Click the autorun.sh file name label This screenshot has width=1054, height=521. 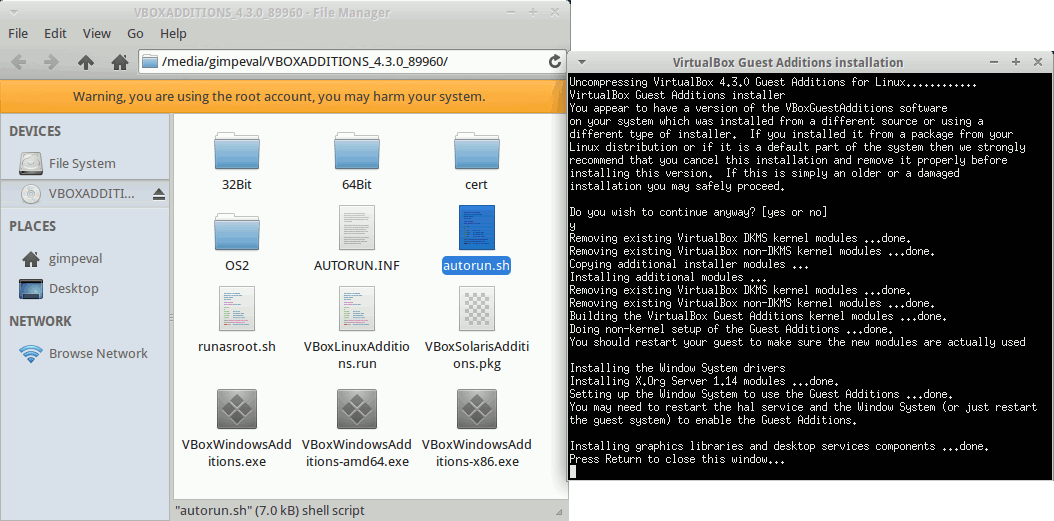click(476, 266)
